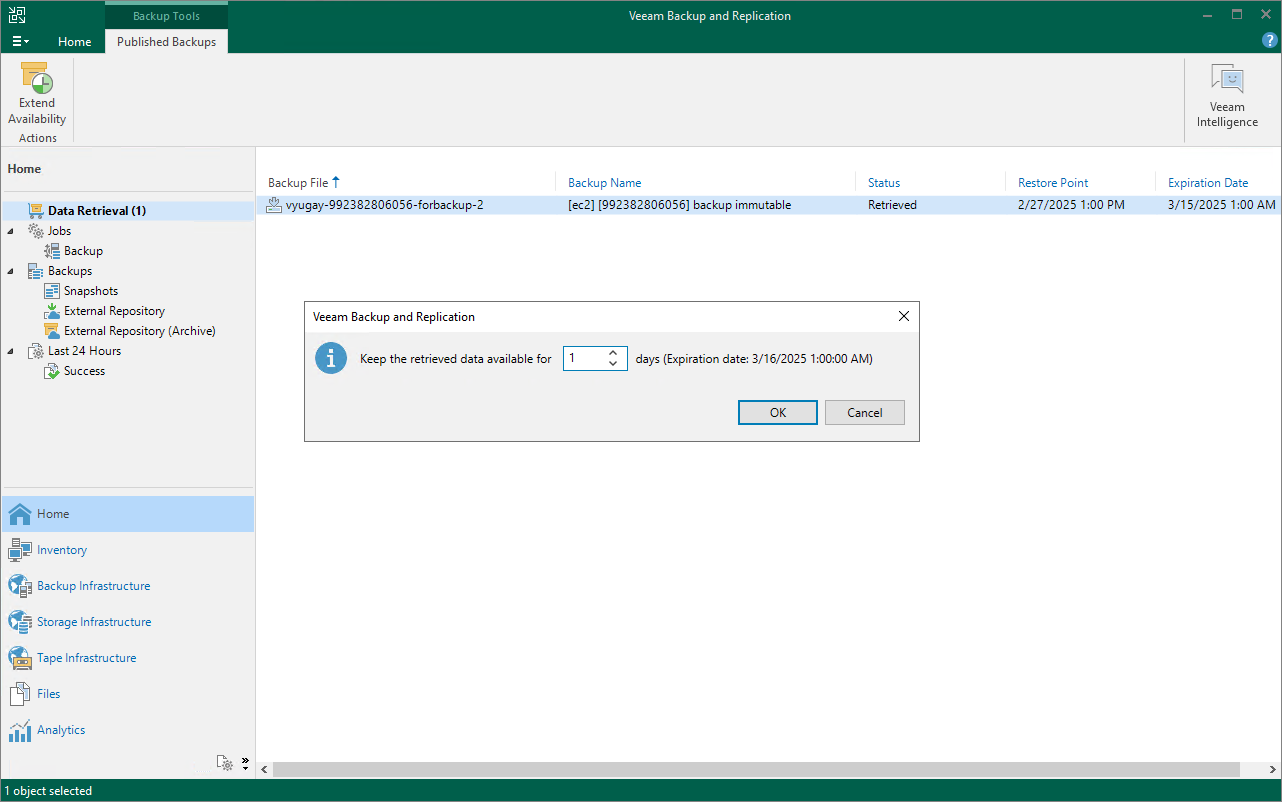This screenshot has height=802, width=1282.
Task: Collapse the Last 24 Hours node
Action: 11,351
